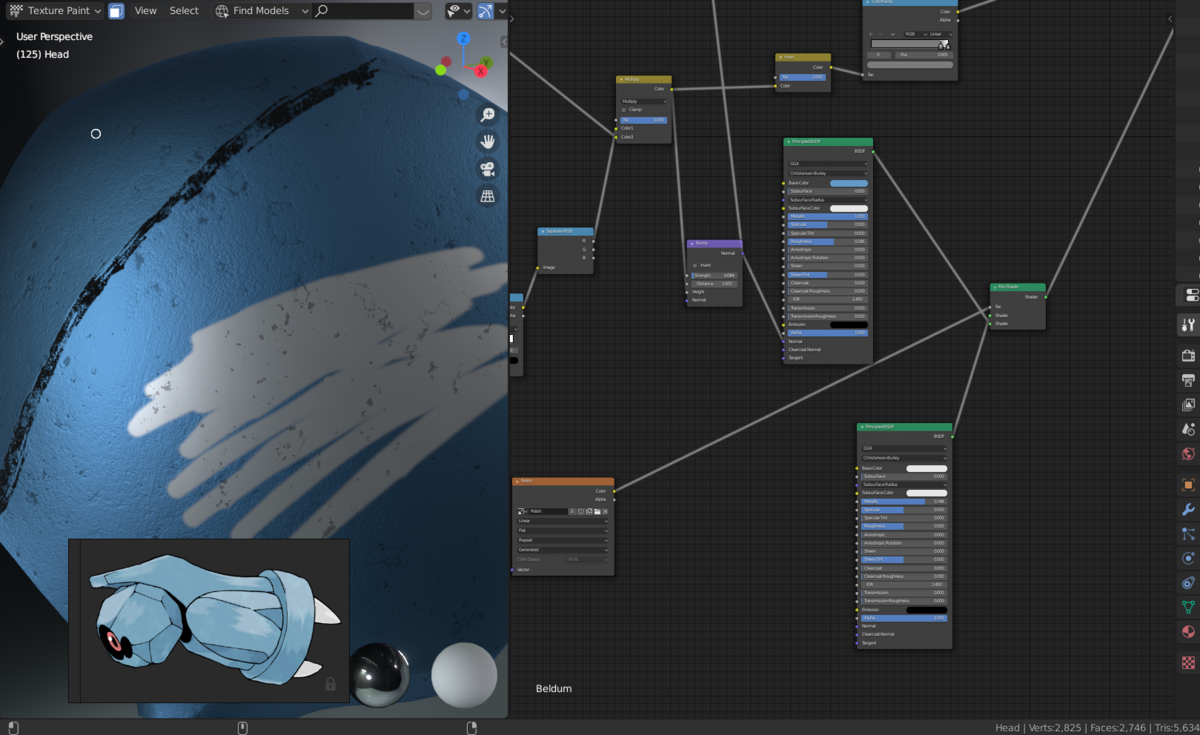This screenshot has width=1200, height=735.
Task: Click the Zoom view magnifier icon
Action: (x=488, y=115)
